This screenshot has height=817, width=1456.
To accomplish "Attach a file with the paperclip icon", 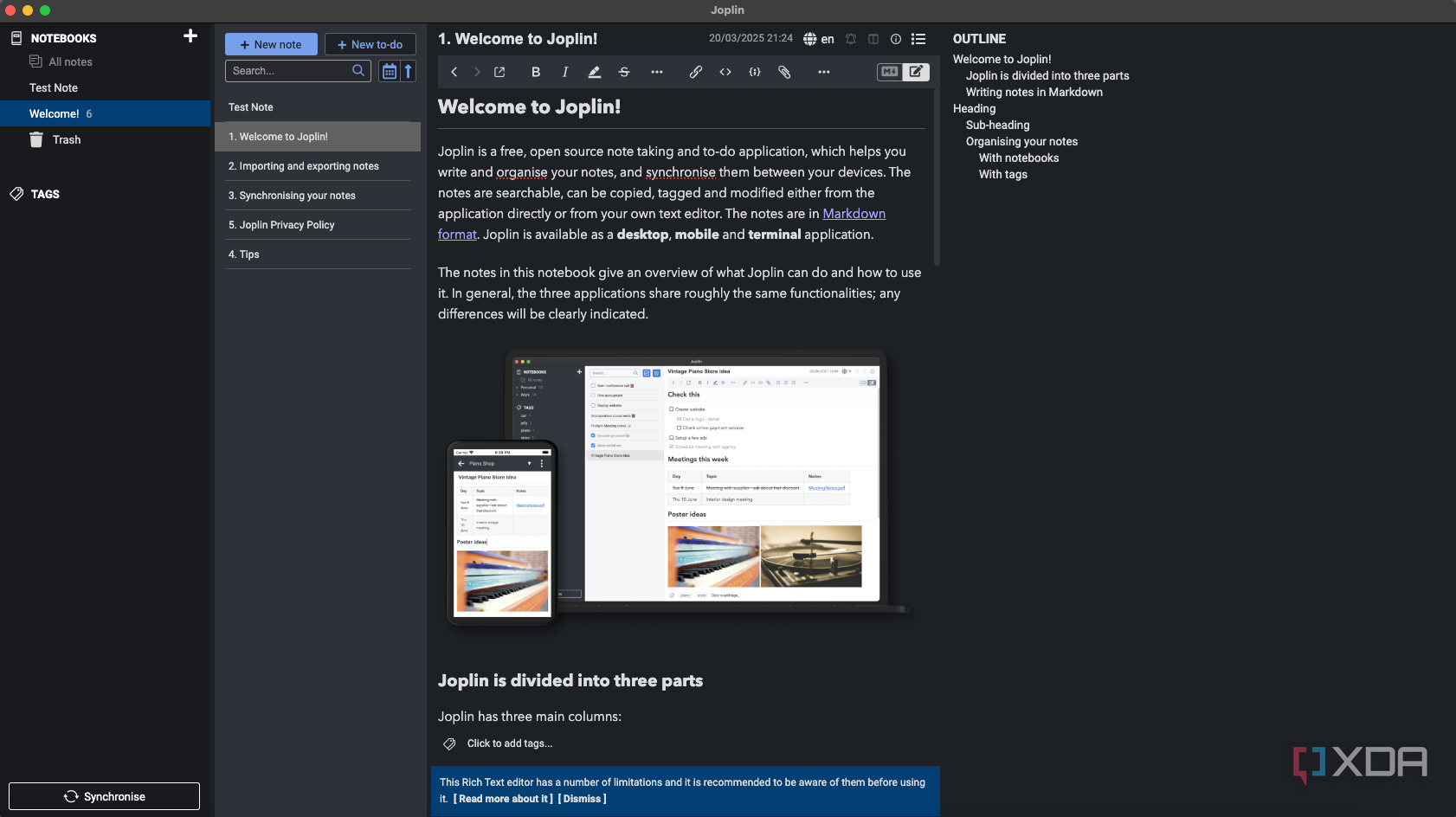I will click(x=784, y=72).
